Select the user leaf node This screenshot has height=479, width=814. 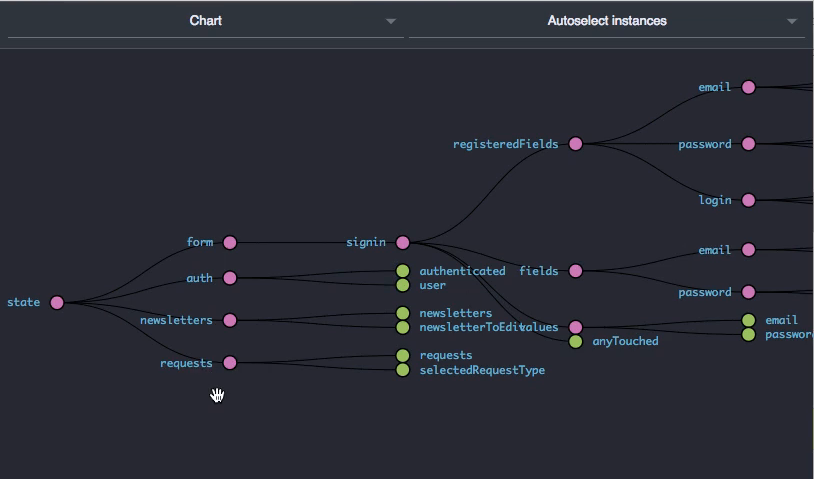click(402, 285)
